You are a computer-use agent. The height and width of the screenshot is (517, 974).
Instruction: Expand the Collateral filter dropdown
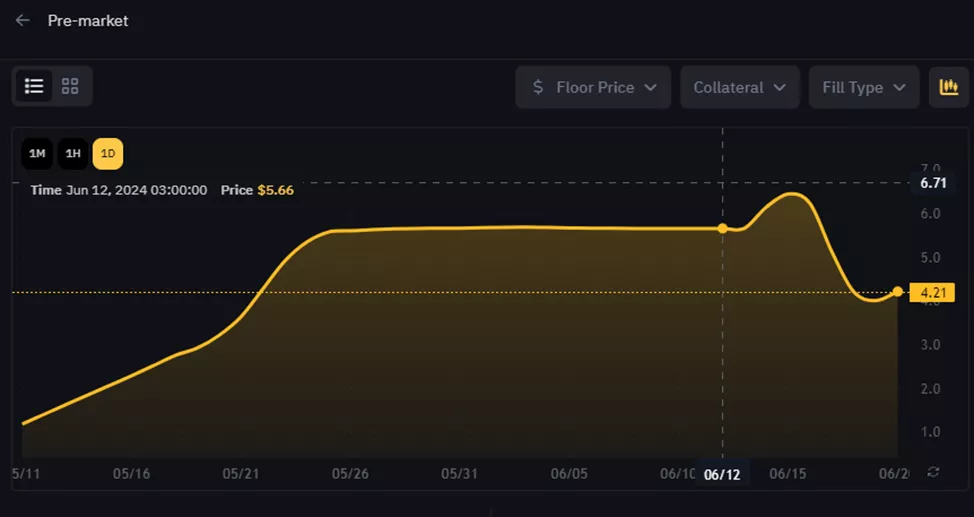[739, 87]
